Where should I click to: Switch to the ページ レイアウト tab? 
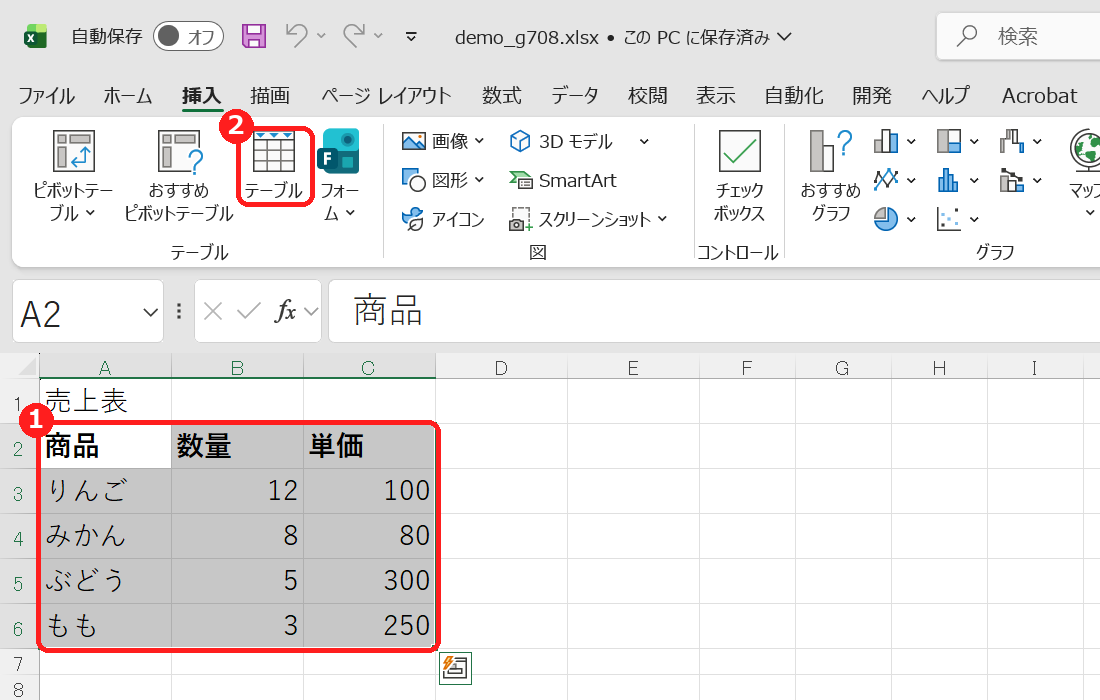point(387,95)
